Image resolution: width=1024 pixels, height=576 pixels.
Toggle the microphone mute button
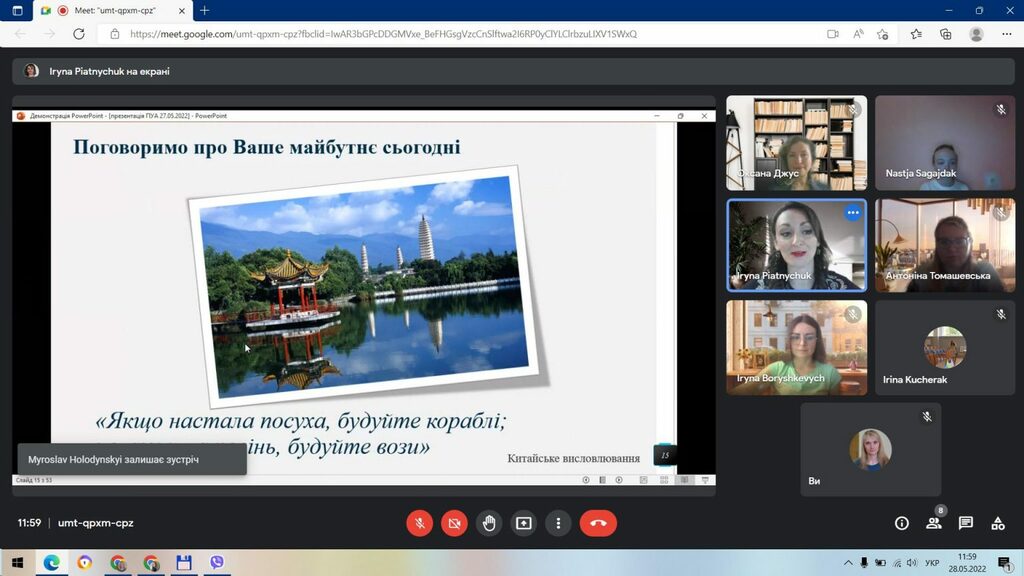pos(419,523)
